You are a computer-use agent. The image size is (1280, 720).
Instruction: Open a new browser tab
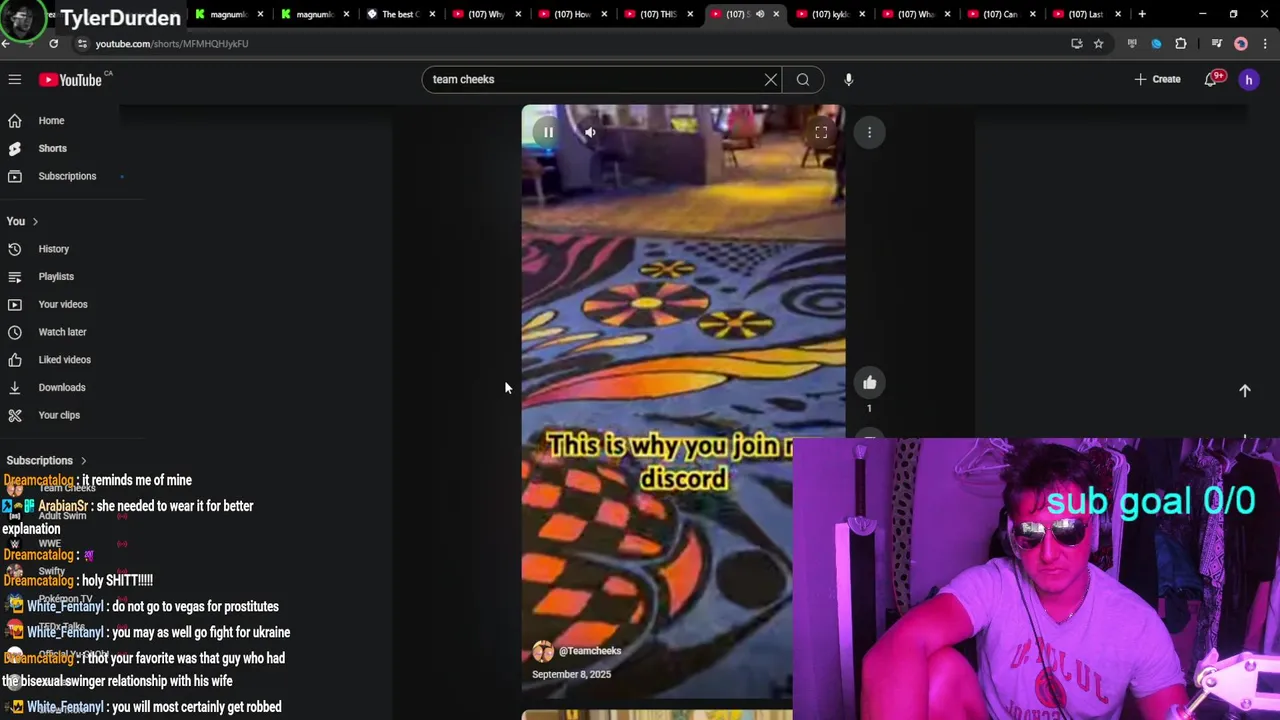tap(1142, 14)
